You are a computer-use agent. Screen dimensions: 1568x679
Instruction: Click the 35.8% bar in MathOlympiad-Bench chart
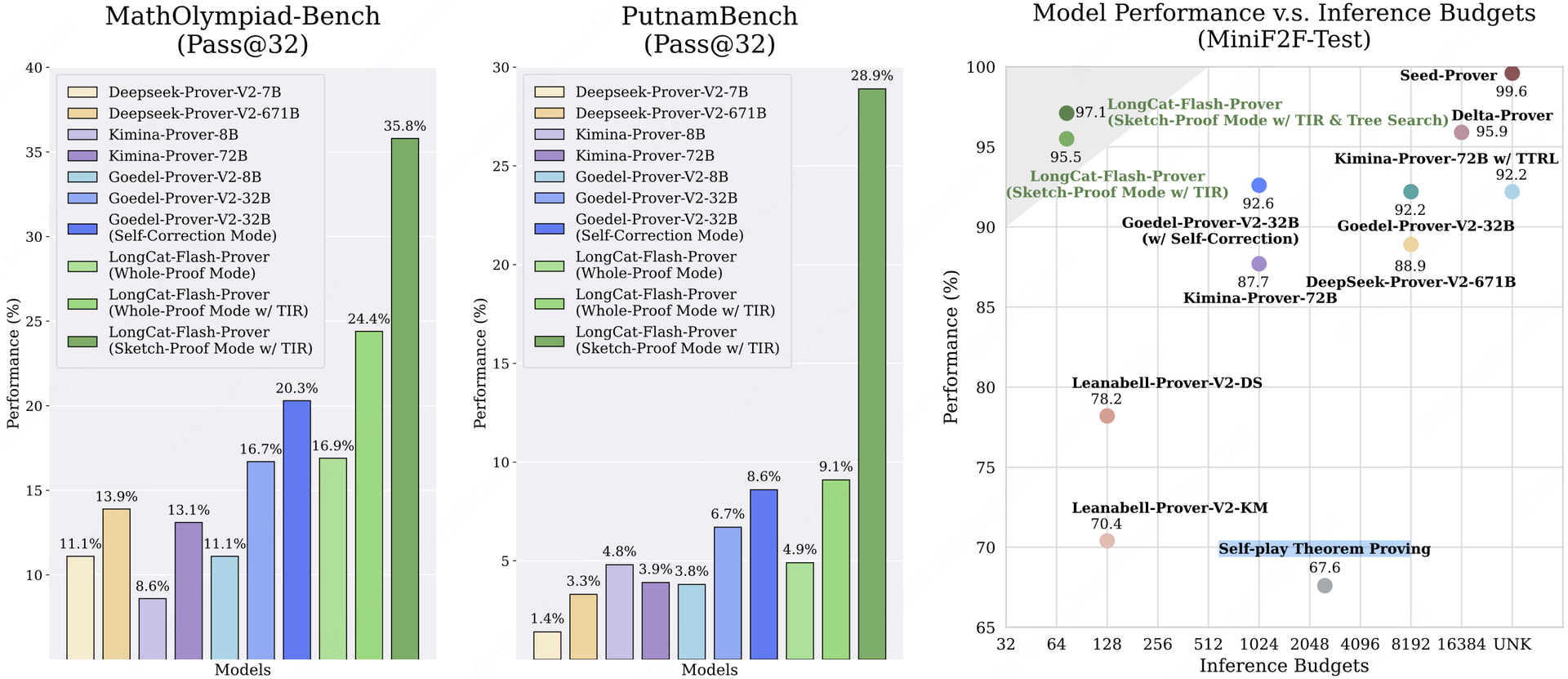pos(405,399)
